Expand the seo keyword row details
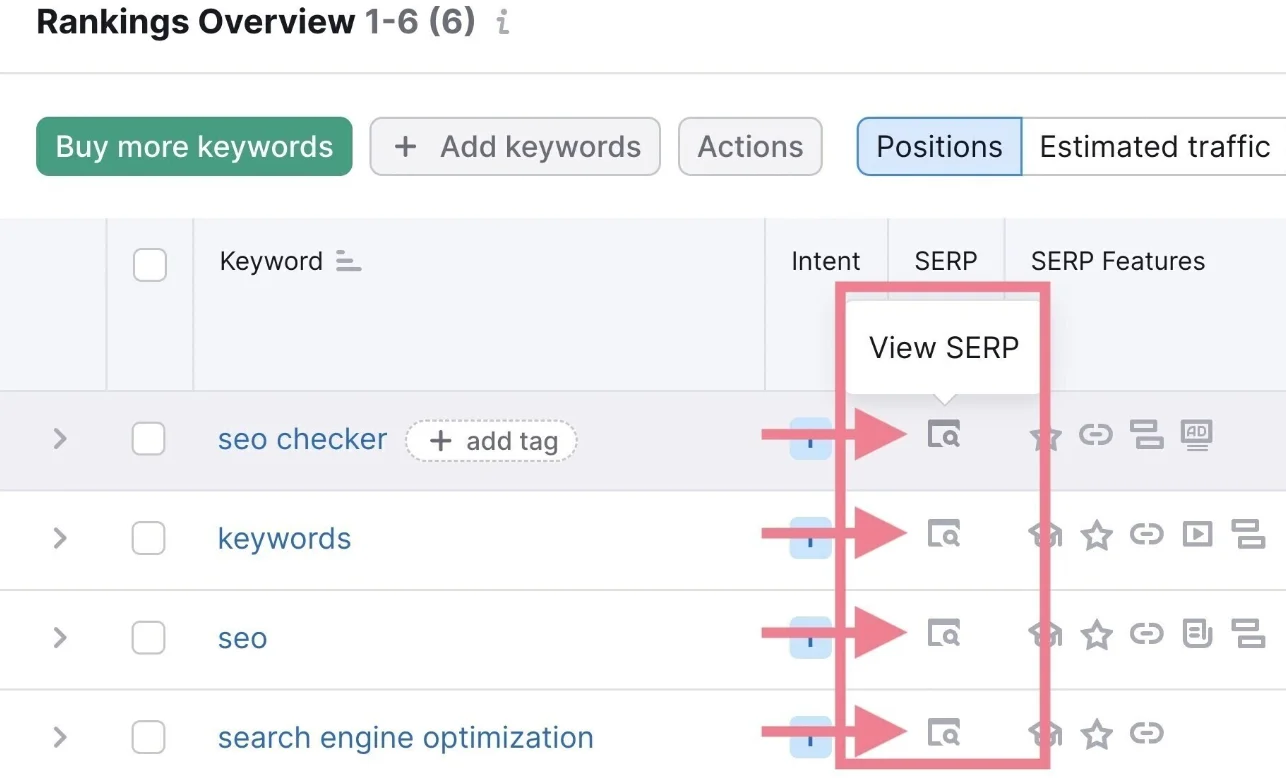Image resolution: width=1286 pixels, height=778 pixels. click(x=60, y=638)
